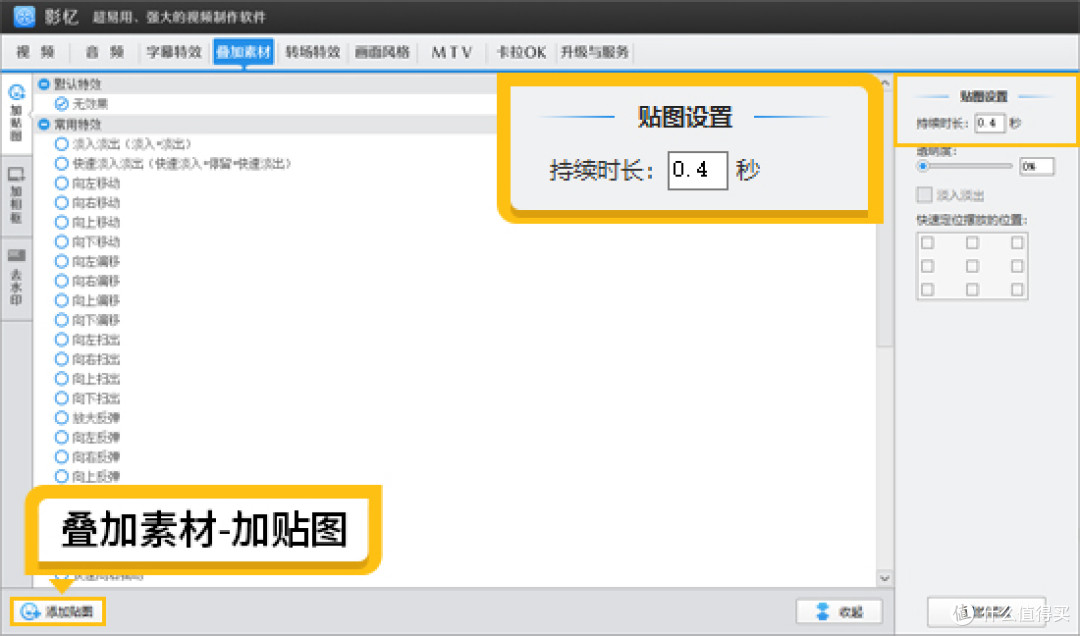Choose the 向右扫出 effect
The height and width of the screenshot is (636, 1080).
click(x=87, y=359)
